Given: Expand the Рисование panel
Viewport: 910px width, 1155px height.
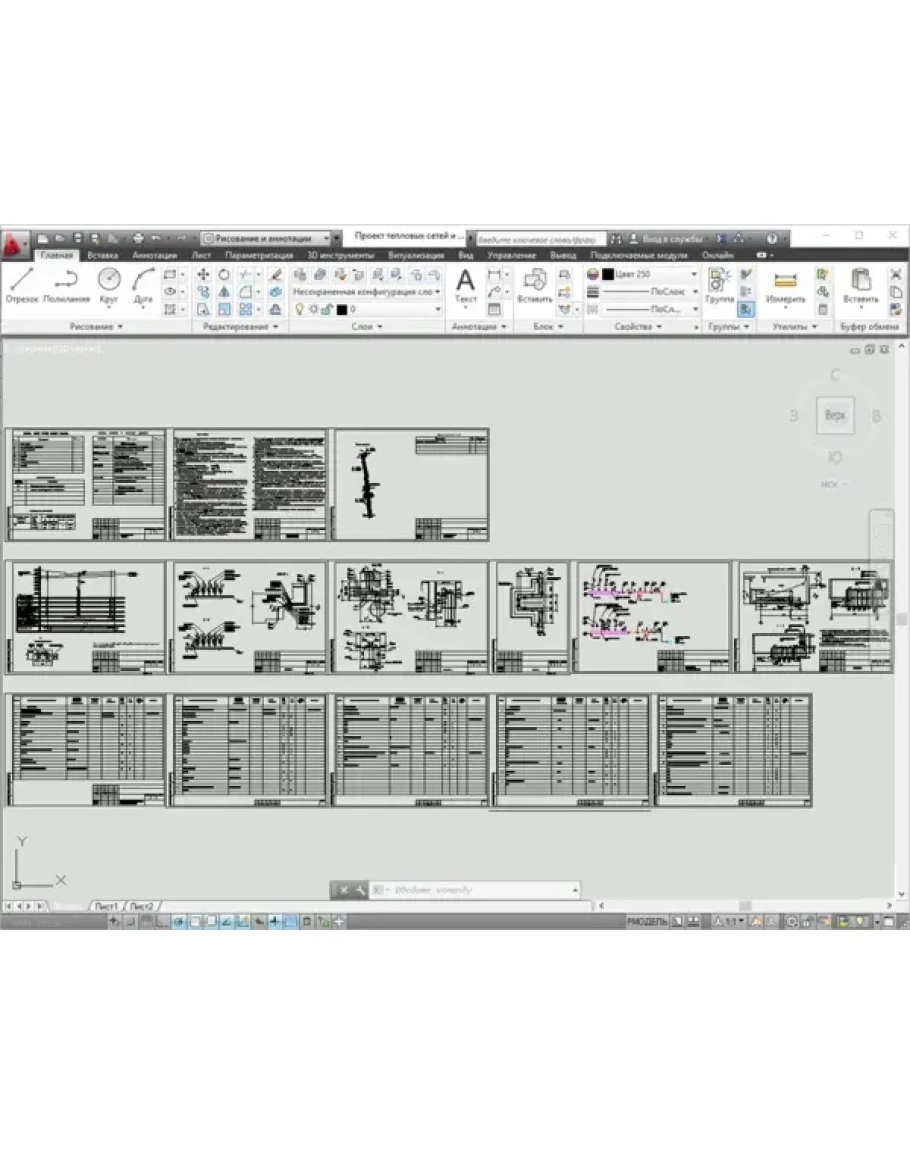Looking at the screenshot, I should 96,327.
